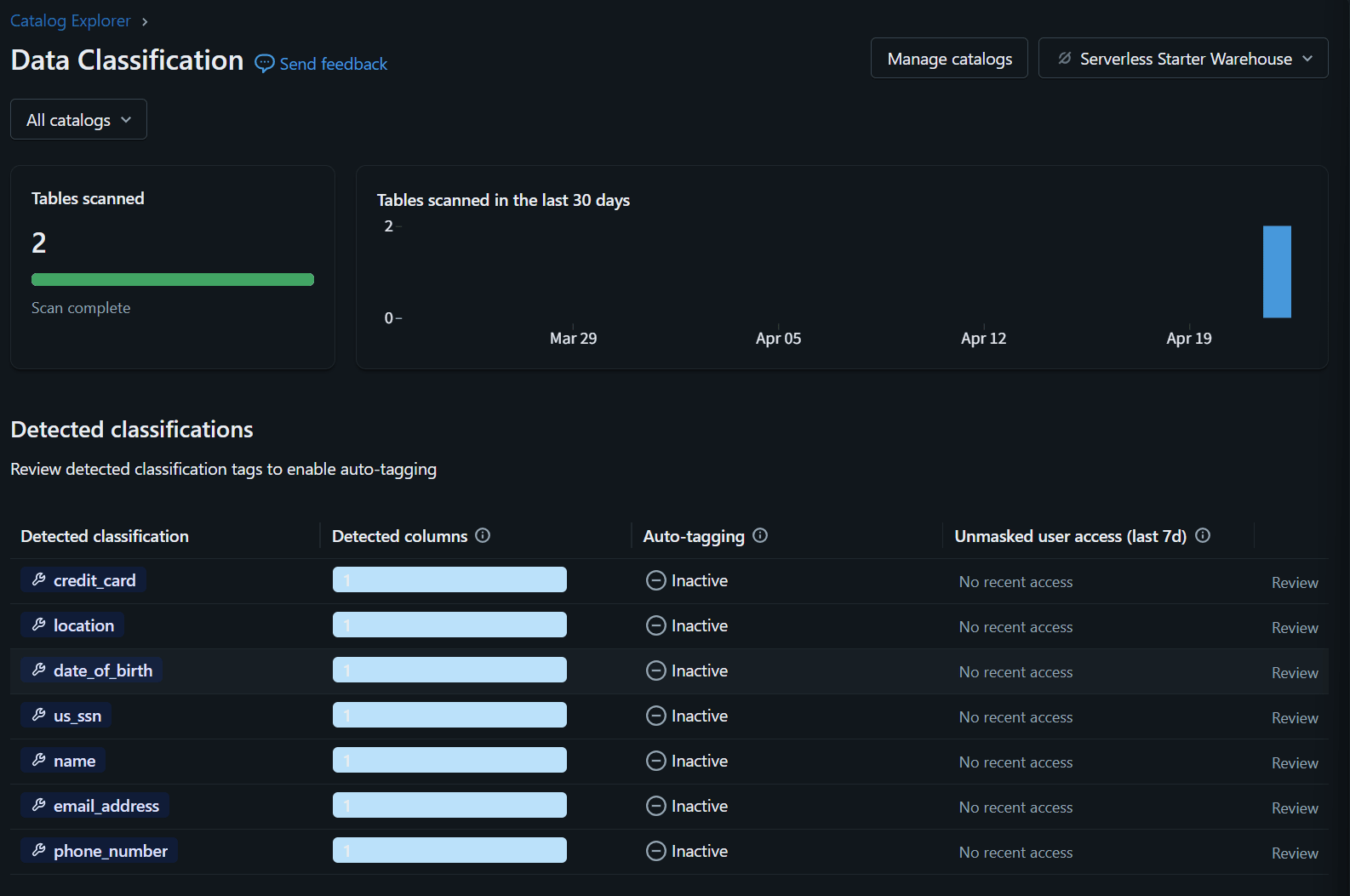
Task: Click the inactive status icon for phone_number
Action: (655, 851)
